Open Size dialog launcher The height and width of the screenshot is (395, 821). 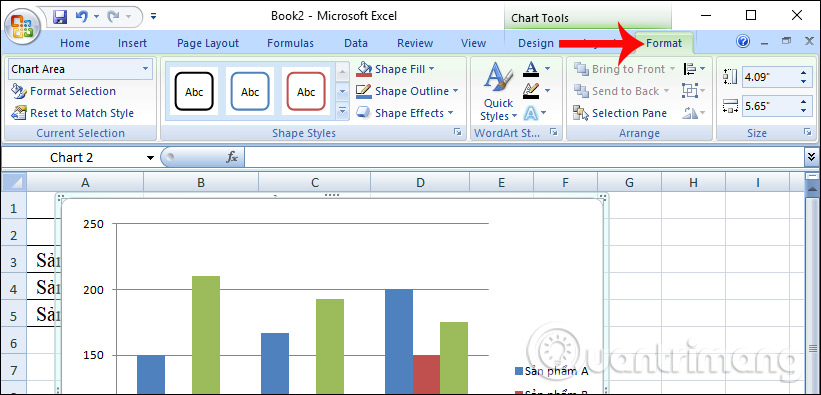[808, 133]
